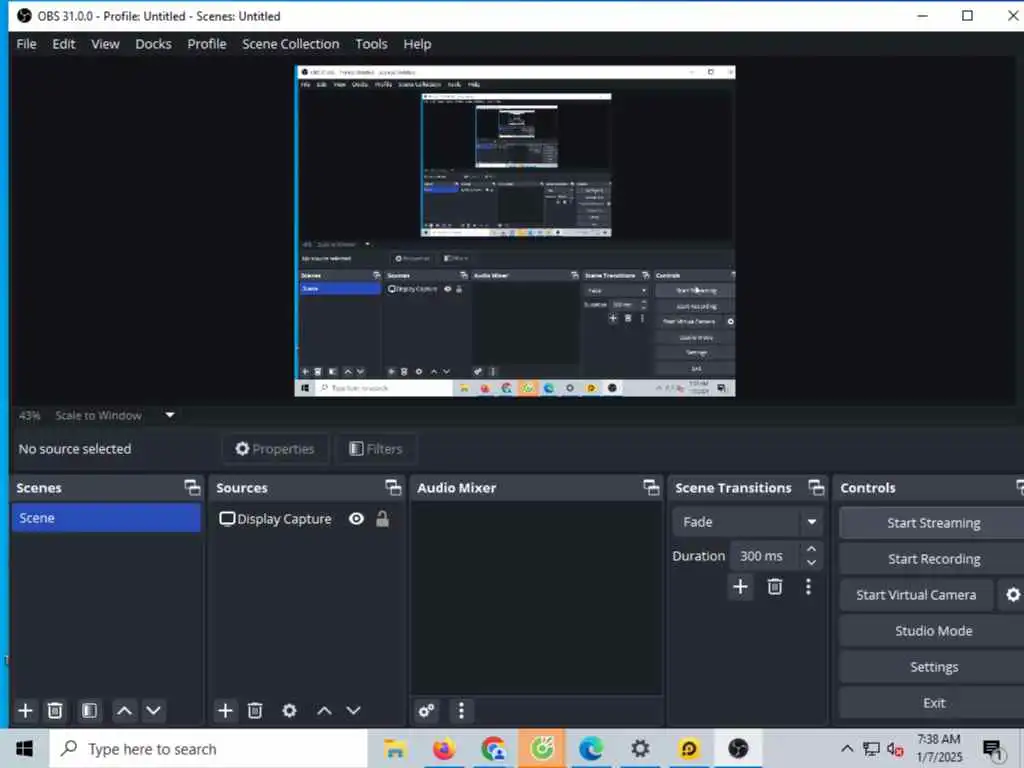1024x768 pixels.
Task: Open the File menu
Action: tap(27, 44)
